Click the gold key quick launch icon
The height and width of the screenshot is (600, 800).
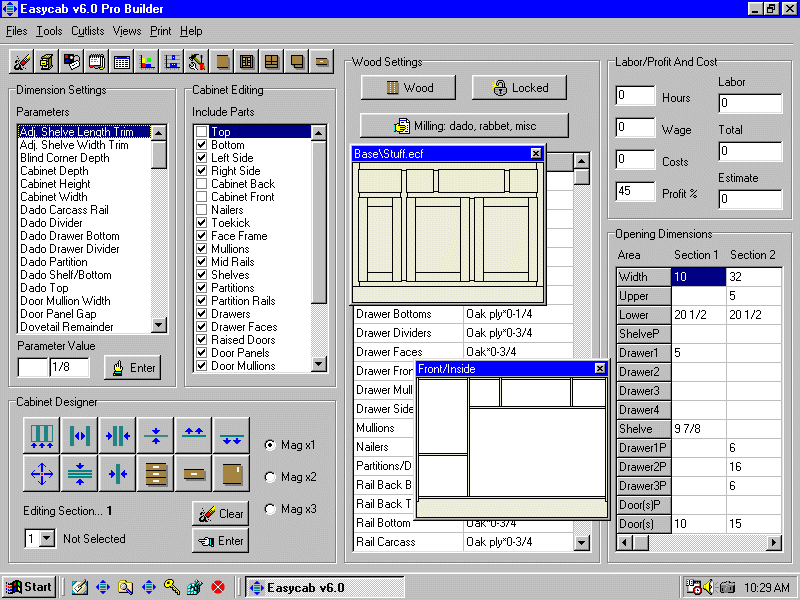pos(171,587)
